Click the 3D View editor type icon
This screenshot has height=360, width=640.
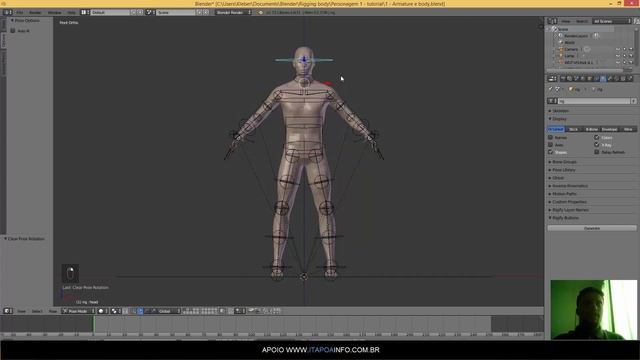[x=8, y=311]
